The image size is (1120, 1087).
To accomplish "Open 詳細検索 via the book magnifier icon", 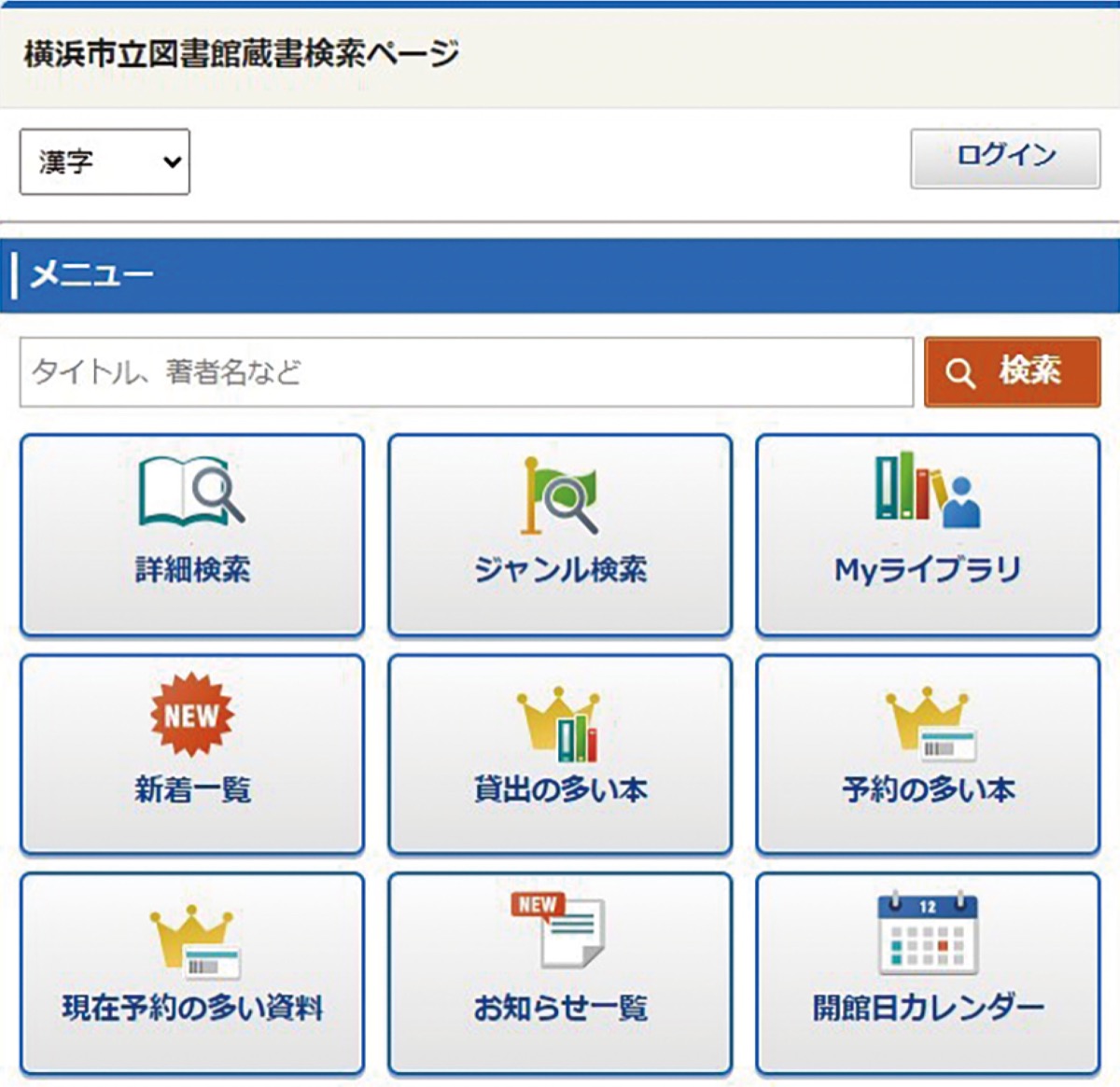I will (x=189, y=493).
